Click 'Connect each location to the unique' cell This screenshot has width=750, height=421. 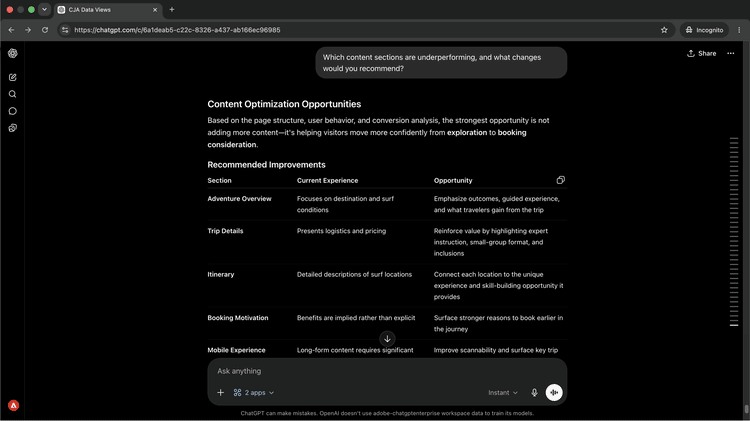click(x=498, y=286)
